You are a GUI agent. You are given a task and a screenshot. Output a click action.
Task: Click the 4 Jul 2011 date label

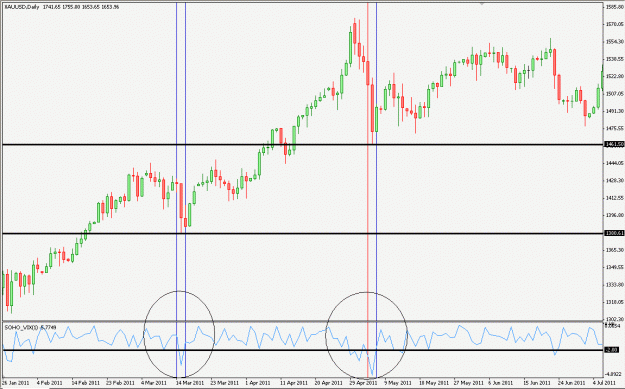click(605, 383)
